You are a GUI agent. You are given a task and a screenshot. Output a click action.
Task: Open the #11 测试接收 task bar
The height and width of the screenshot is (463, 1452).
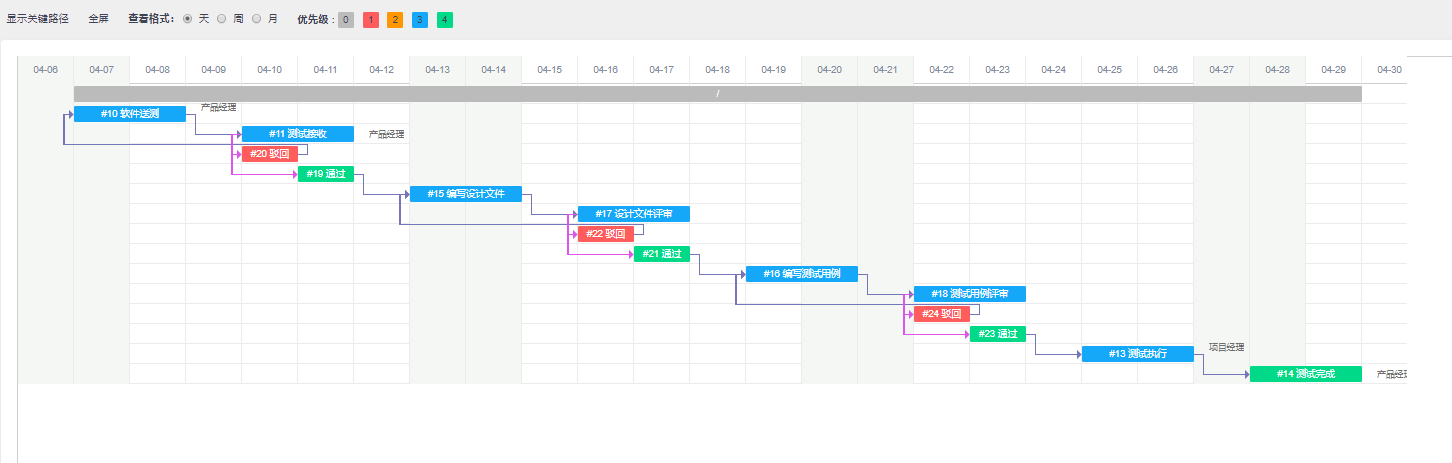298,134
